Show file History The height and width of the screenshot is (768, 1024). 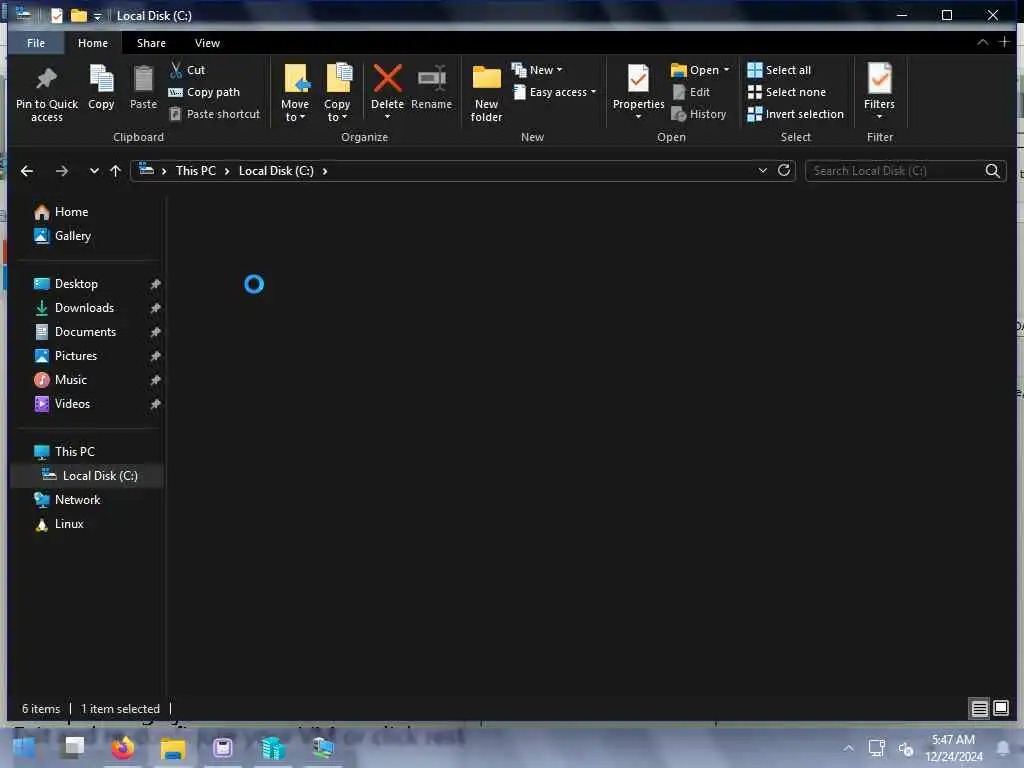[699, 114]
